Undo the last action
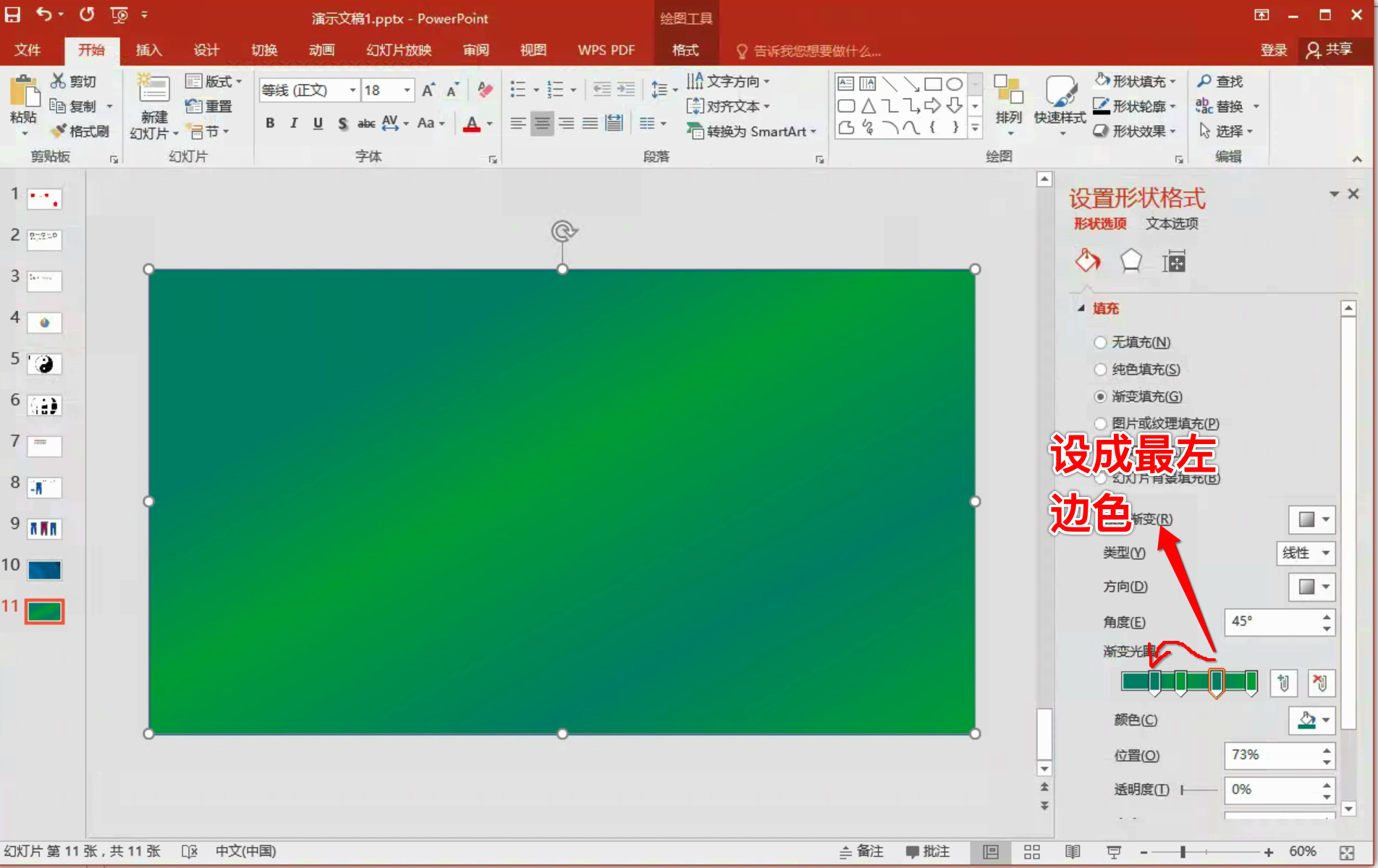1378x868 pixels. click(x=44, y=14)
